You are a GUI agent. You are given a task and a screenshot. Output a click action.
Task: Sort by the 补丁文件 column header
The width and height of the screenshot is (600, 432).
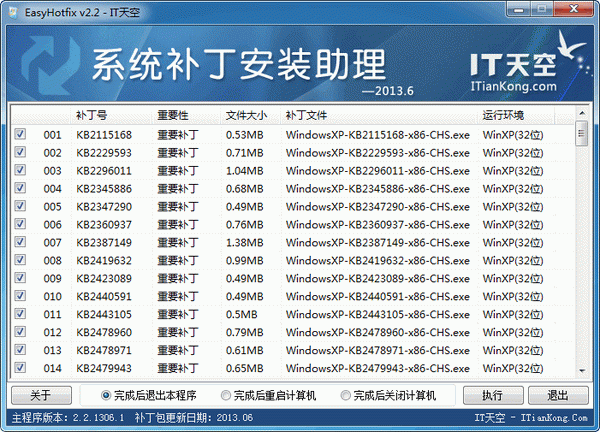(379, 115)
